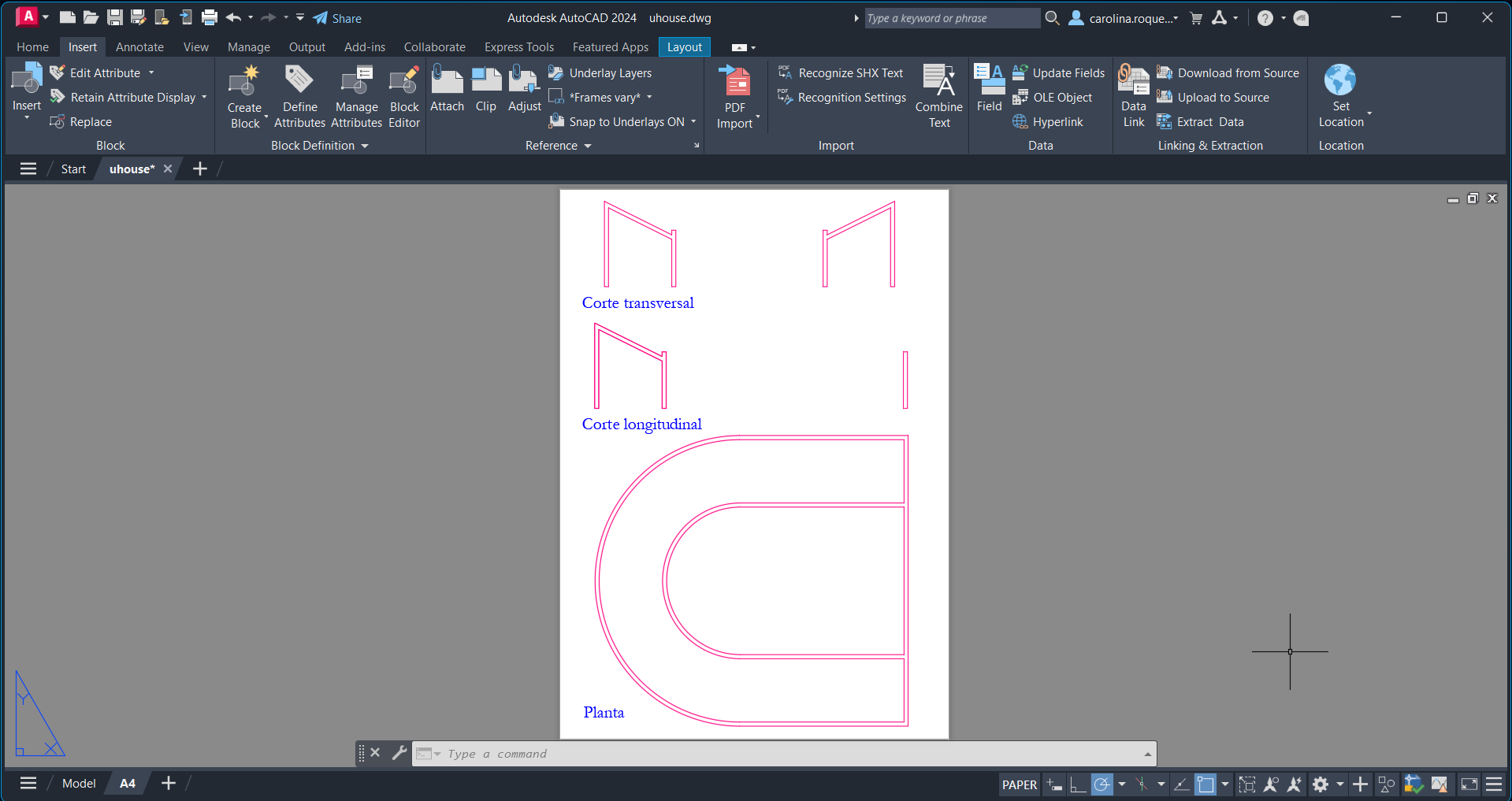This screenshot has height=801, width=1512.
Task: Open Retain Attribute Display dropdown arrow
Action: tap(204, 97)
